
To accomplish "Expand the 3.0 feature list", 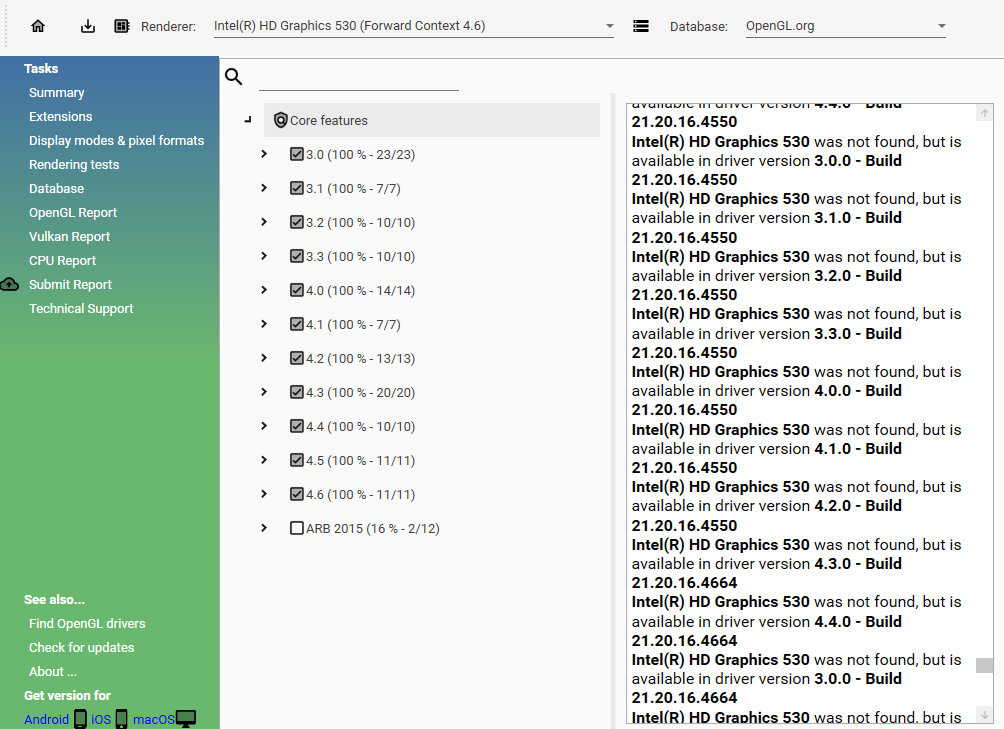I will point(264,154).
